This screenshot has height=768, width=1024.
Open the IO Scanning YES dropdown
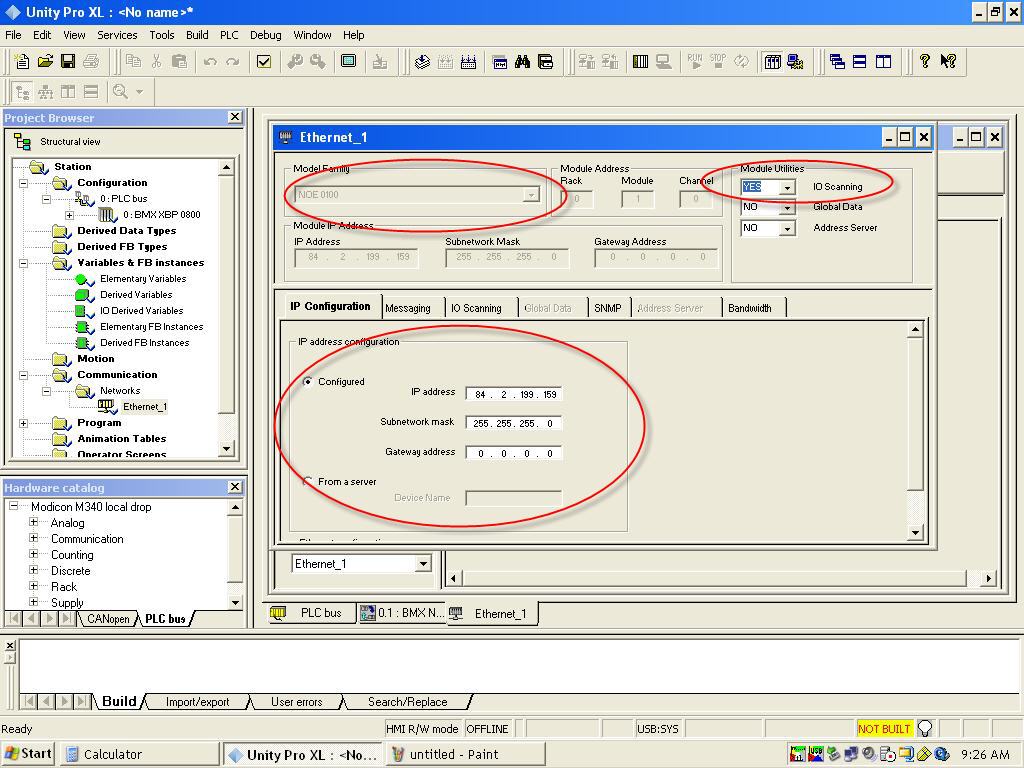(788, 187)
